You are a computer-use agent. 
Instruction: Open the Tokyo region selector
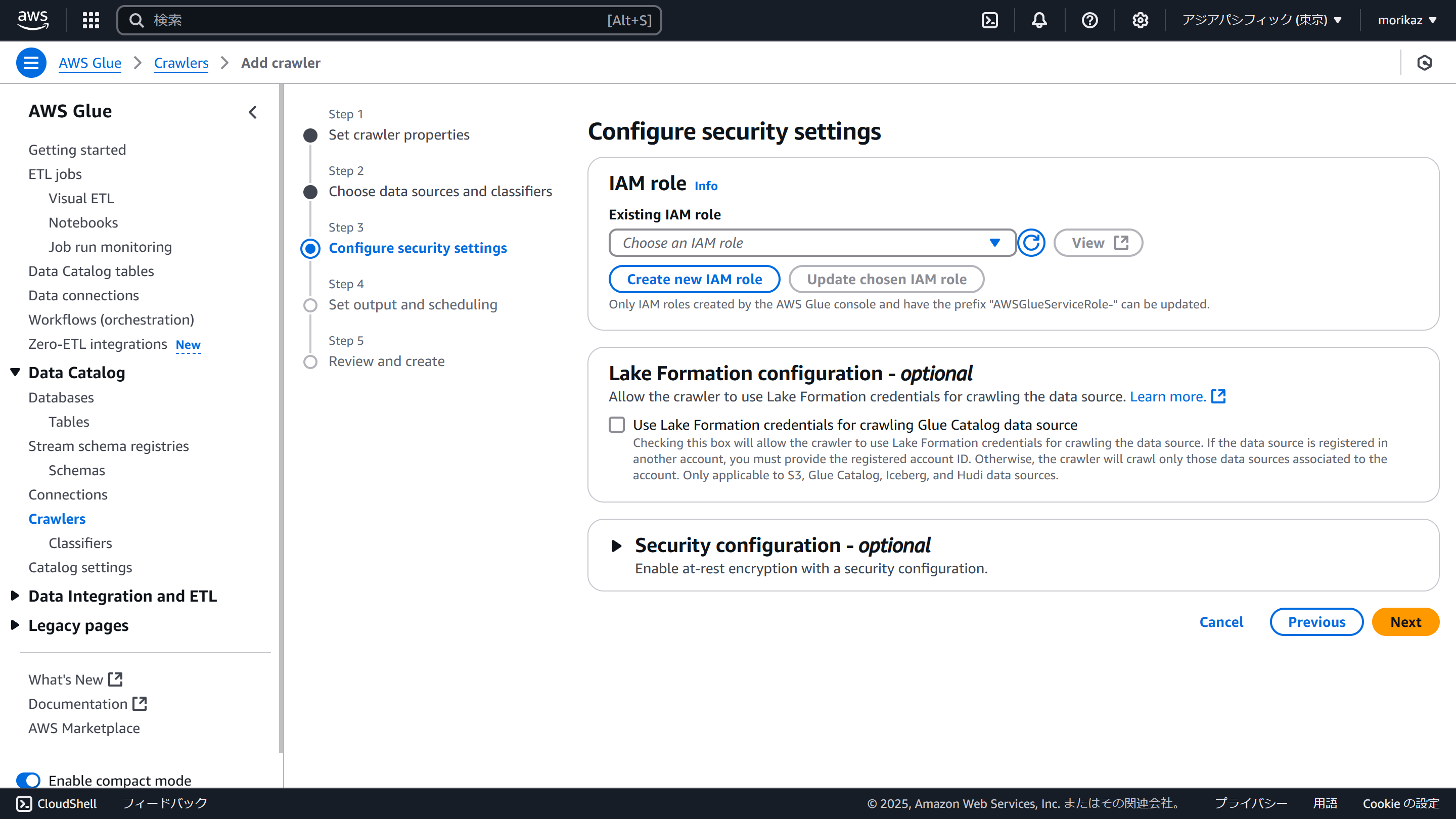click(x=1261, y=20)
